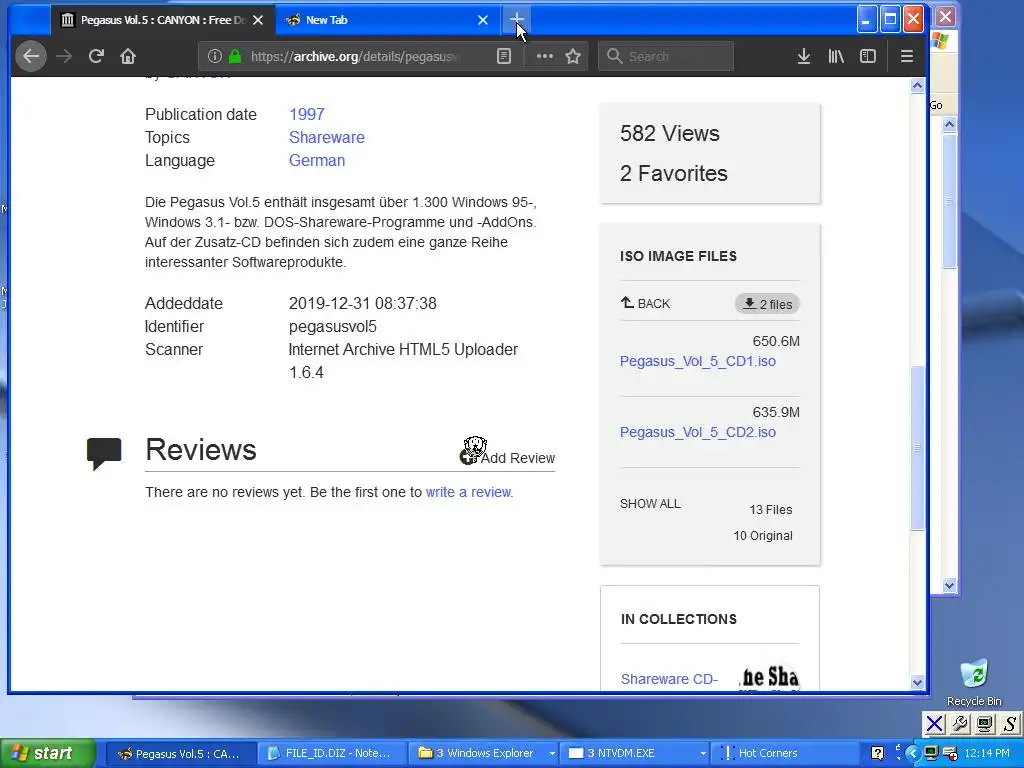
Task: Click the green secure padlock icon
Action: [234, 56]
